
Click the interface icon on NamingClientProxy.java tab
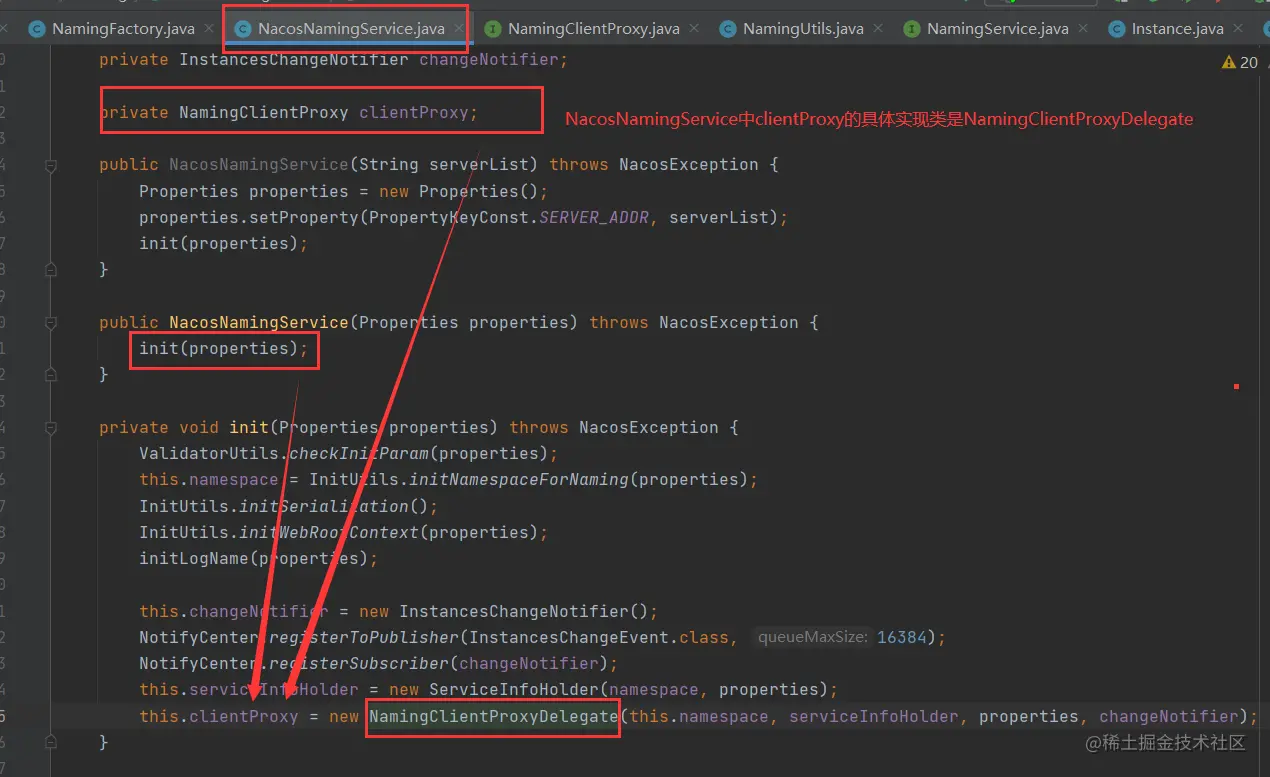pos(492,29)
